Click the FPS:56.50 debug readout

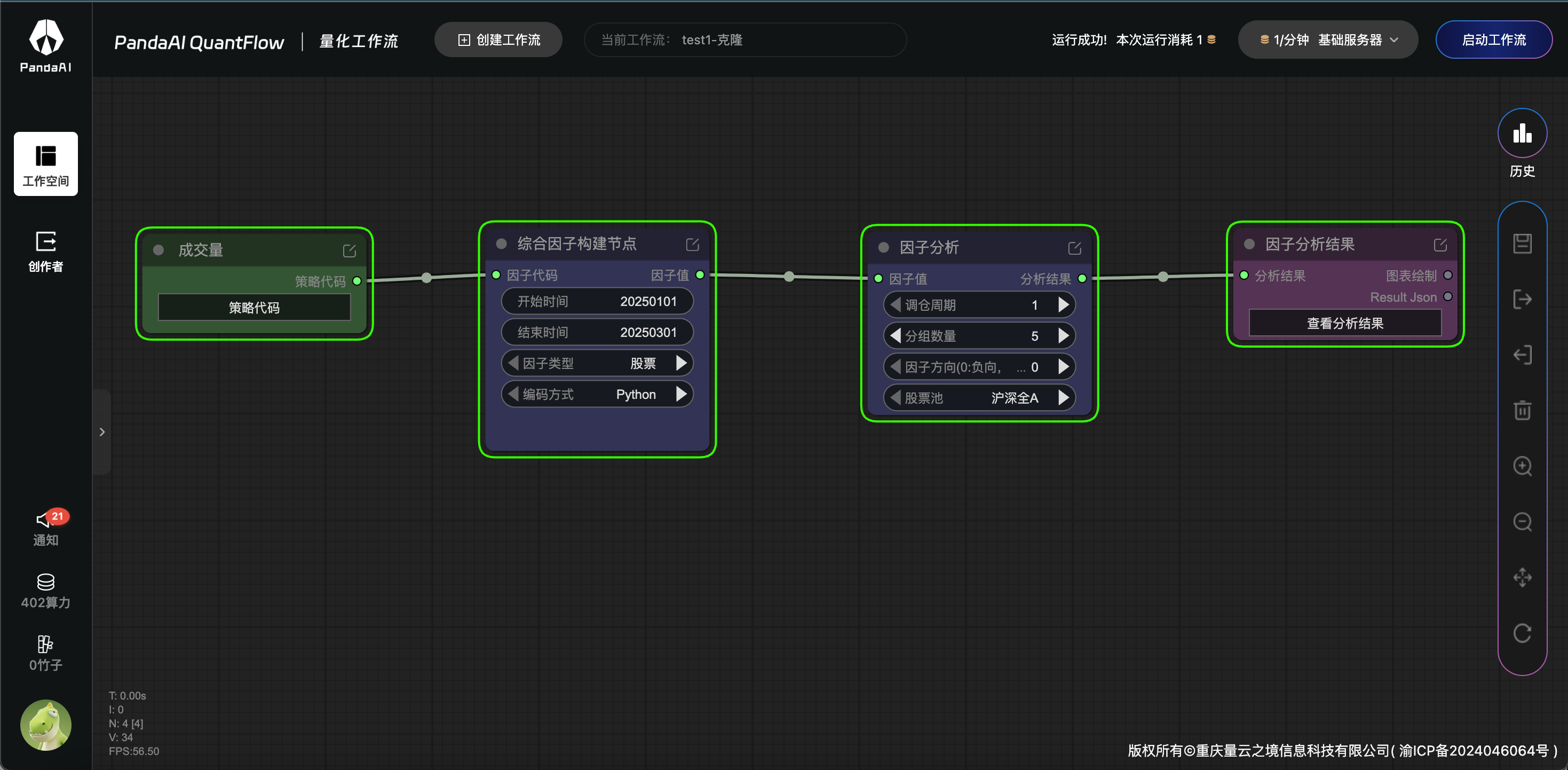134,751
